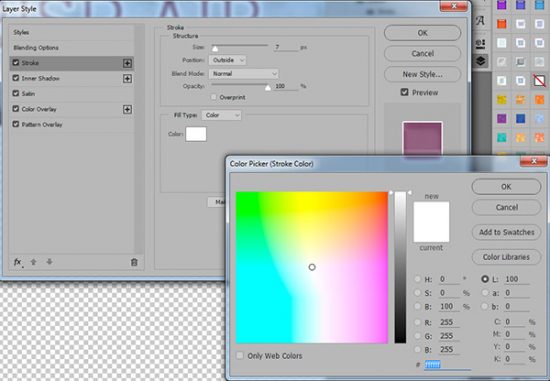Image resolution: width=550 pixels, height=381 pixels.
Task: Open the fx add-effect menu
Action: pos(18,262)
